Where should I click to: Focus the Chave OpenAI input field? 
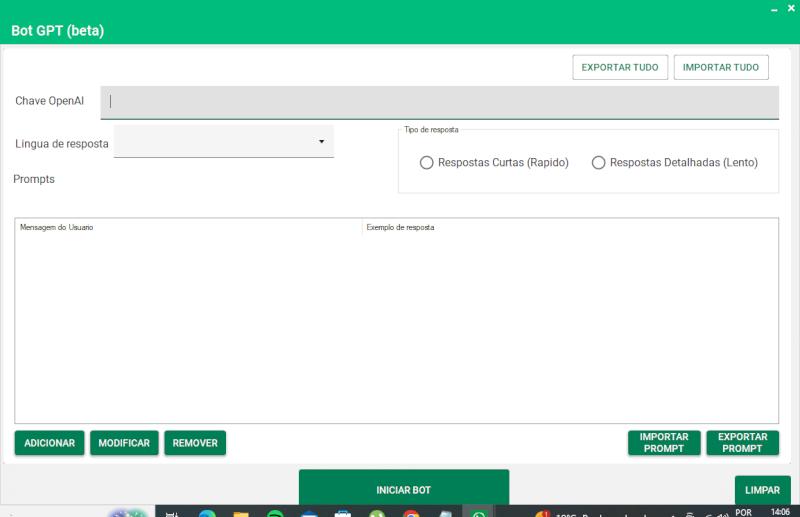(x=439, y=103)
